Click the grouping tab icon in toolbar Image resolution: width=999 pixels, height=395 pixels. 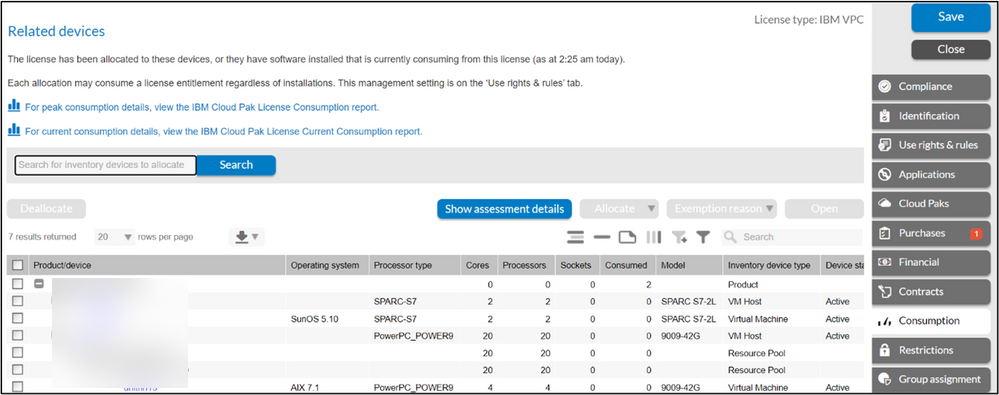click(x=628, y=237)
